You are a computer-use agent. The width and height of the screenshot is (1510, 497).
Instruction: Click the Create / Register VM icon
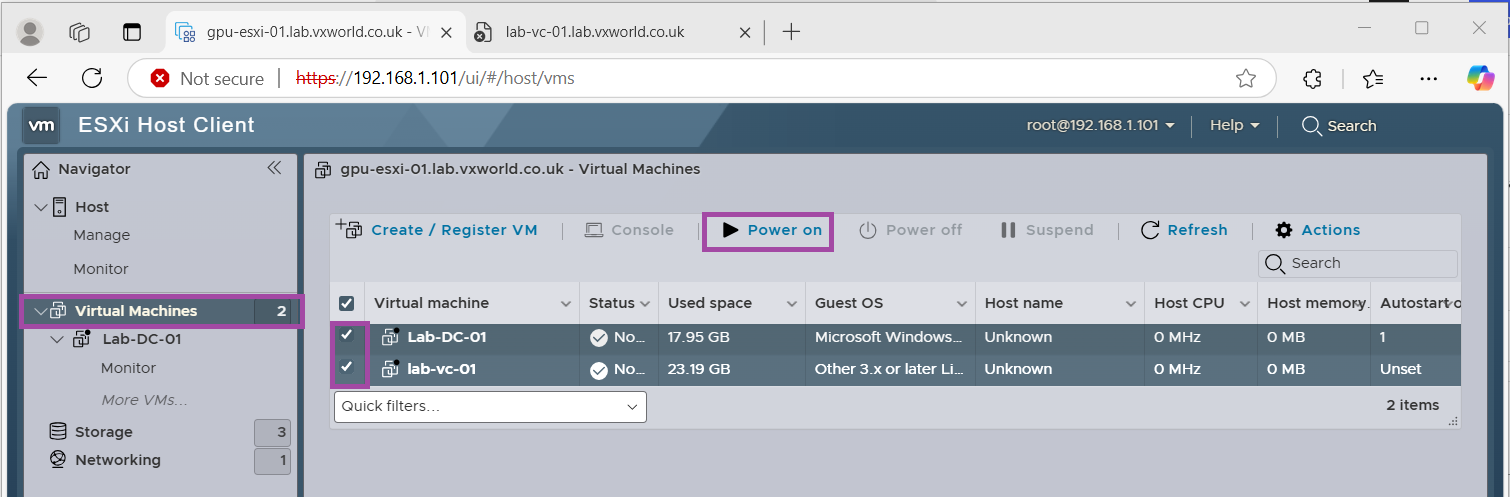[349, 229]
